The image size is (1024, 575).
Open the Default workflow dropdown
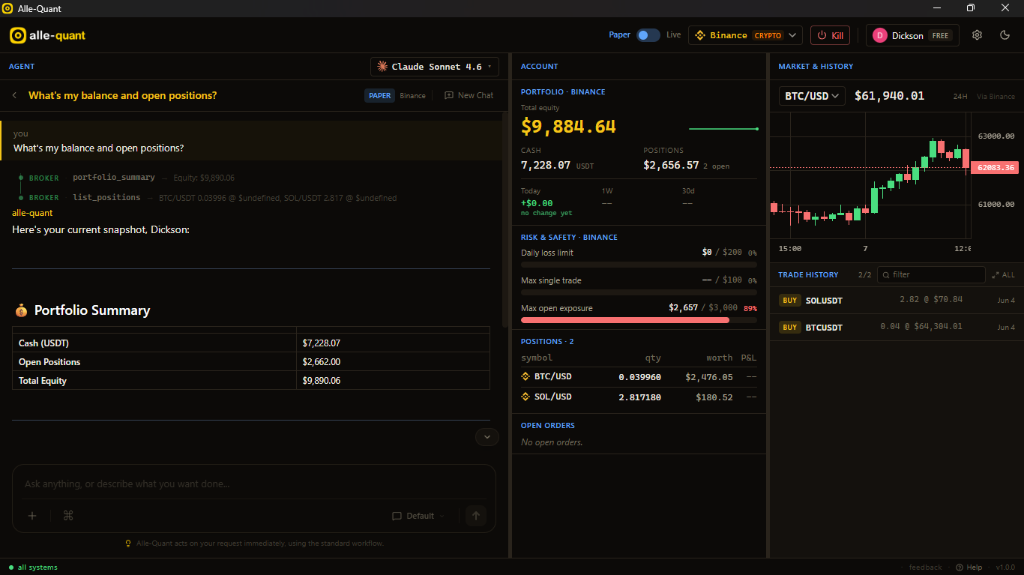coord(418,516)
